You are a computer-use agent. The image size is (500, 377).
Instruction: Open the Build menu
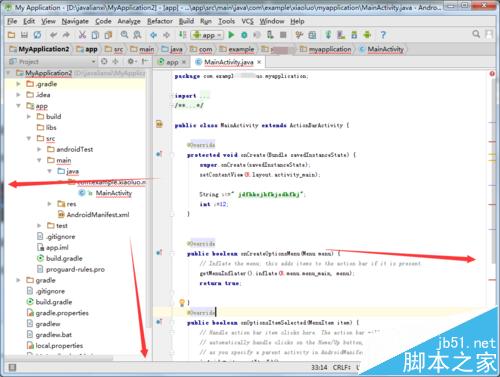[186, 21]
